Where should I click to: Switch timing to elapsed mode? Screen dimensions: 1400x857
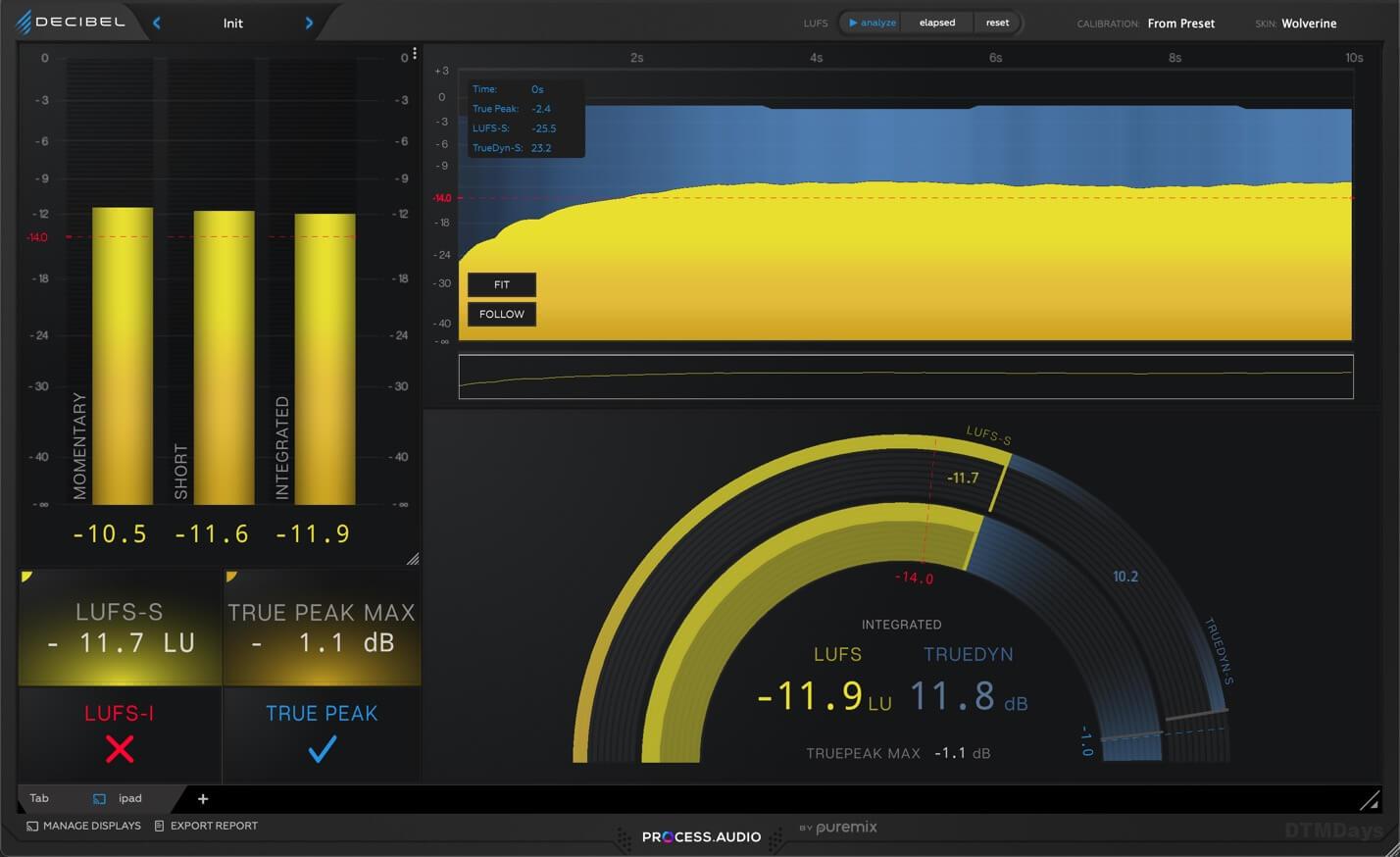[936, 22]
